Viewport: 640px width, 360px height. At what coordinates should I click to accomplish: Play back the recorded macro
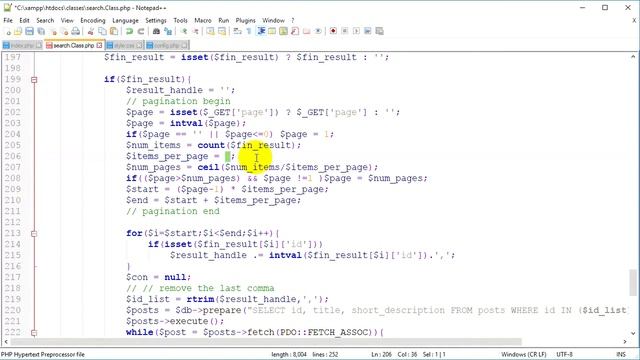tap(356, 31)
